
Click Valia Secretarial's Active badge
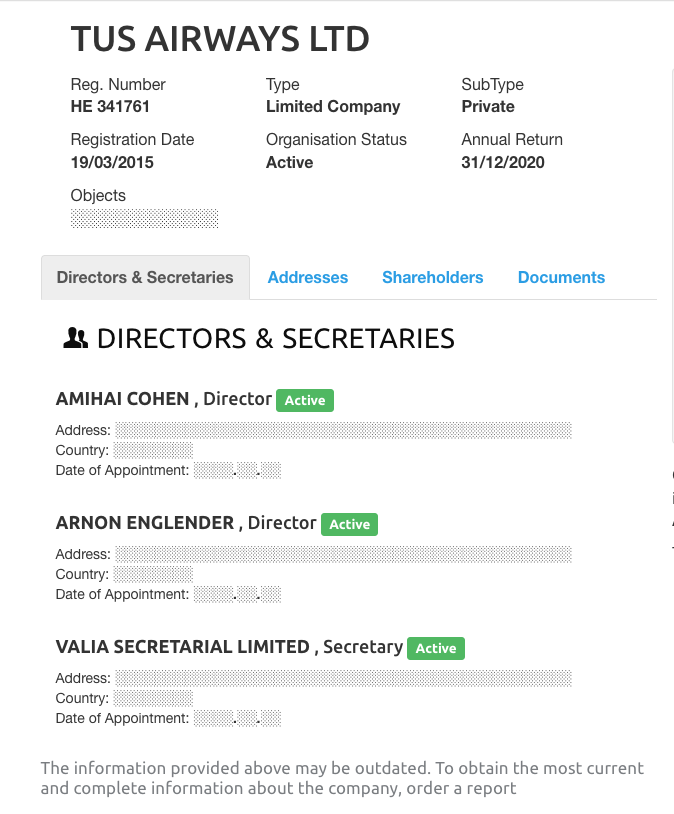click(x=436, y=648)
